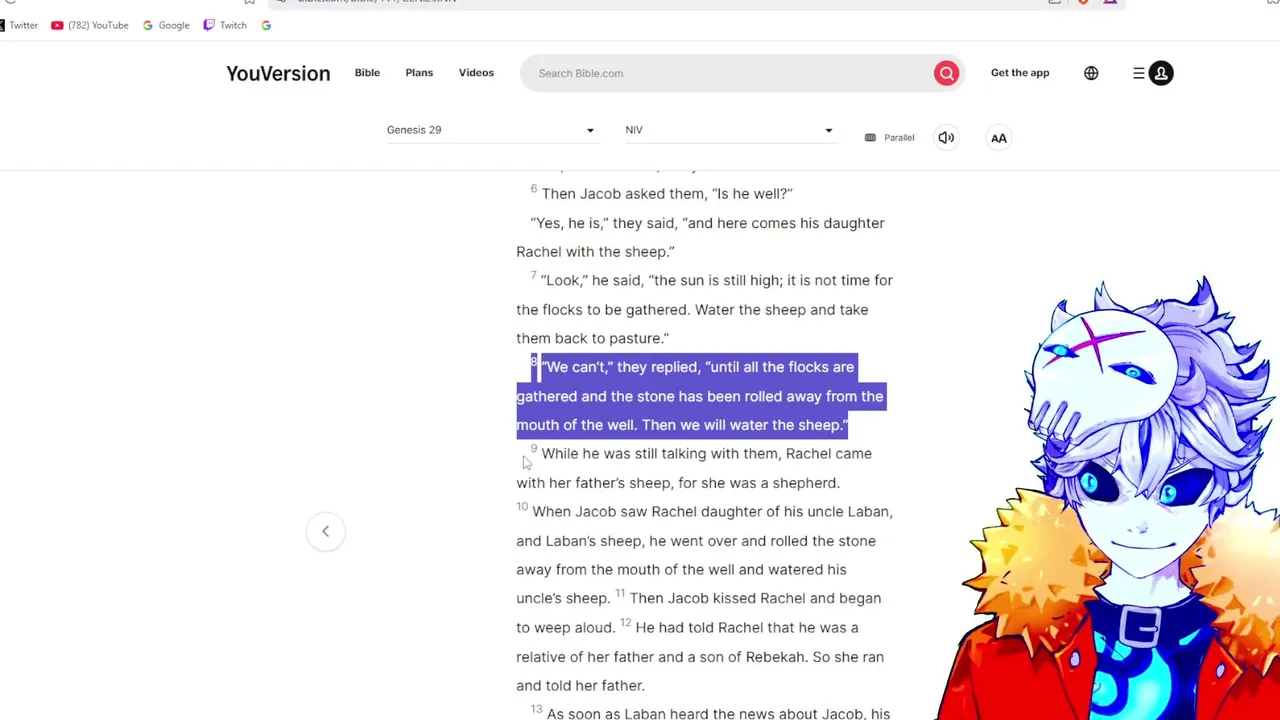Expand the Genesis 29 chapter dropdown

tap(491, 130)
